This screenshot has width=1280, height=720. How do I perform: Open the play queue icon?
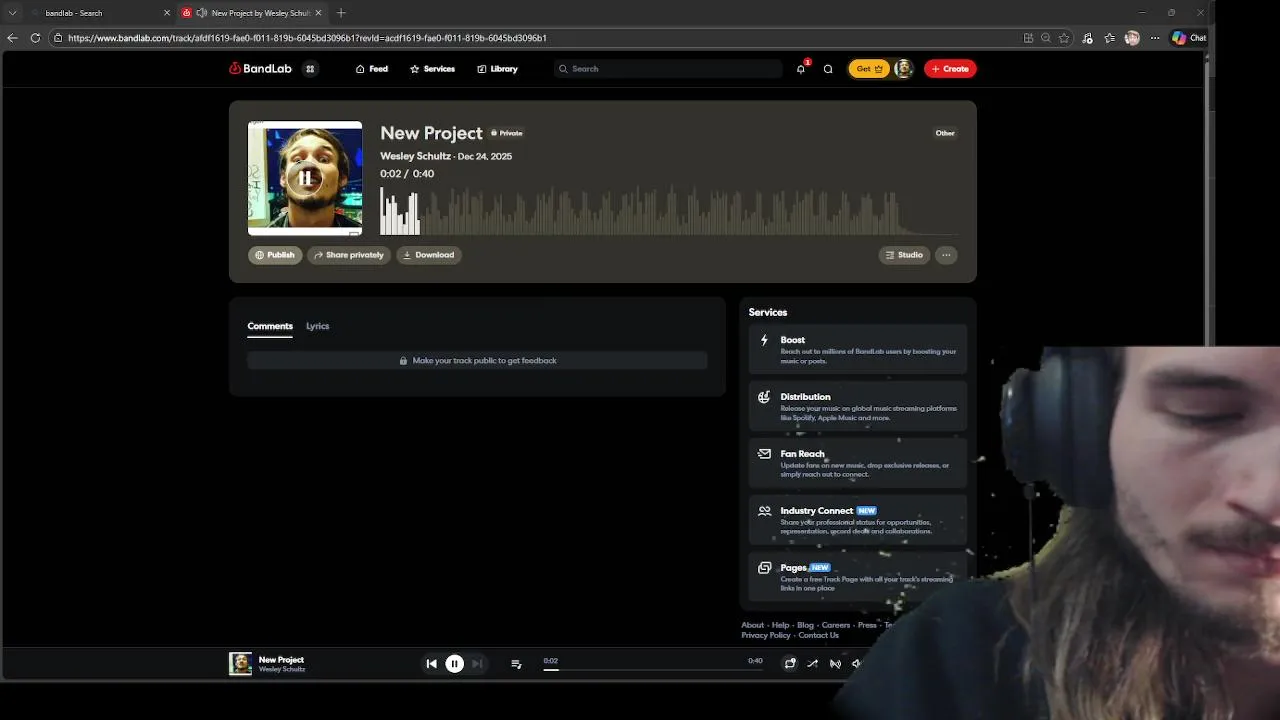pos(516,664)
